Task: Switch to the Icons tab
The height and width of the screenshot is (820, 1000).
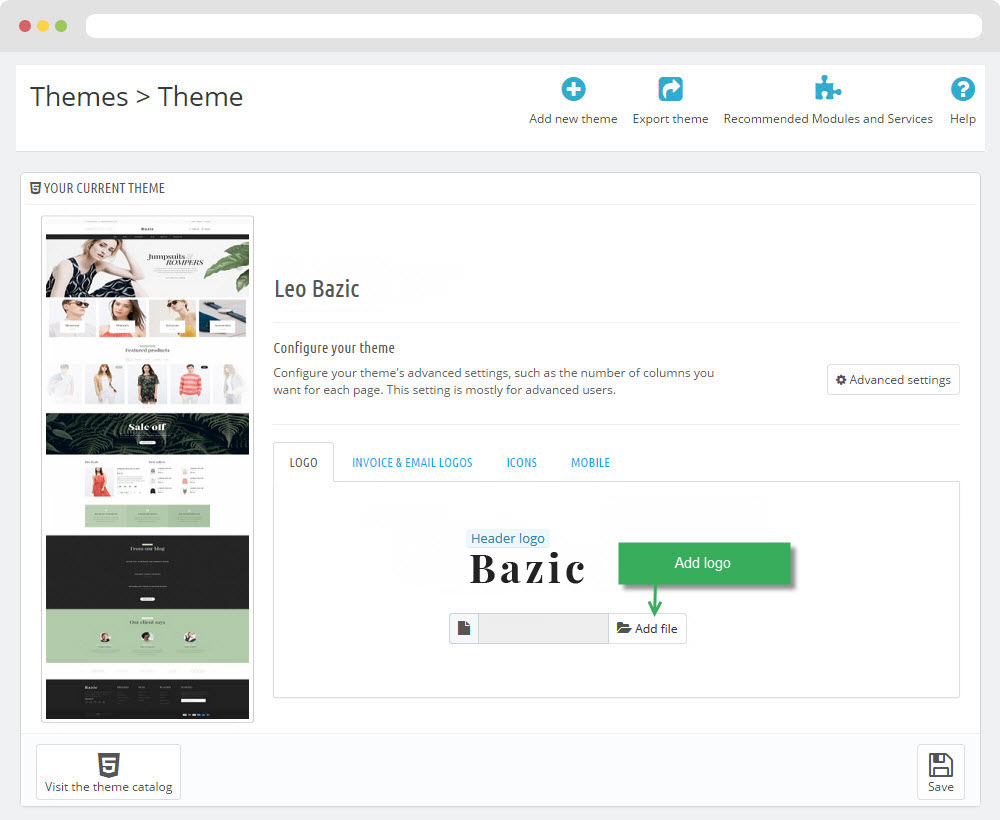Action: coord(522,462)
